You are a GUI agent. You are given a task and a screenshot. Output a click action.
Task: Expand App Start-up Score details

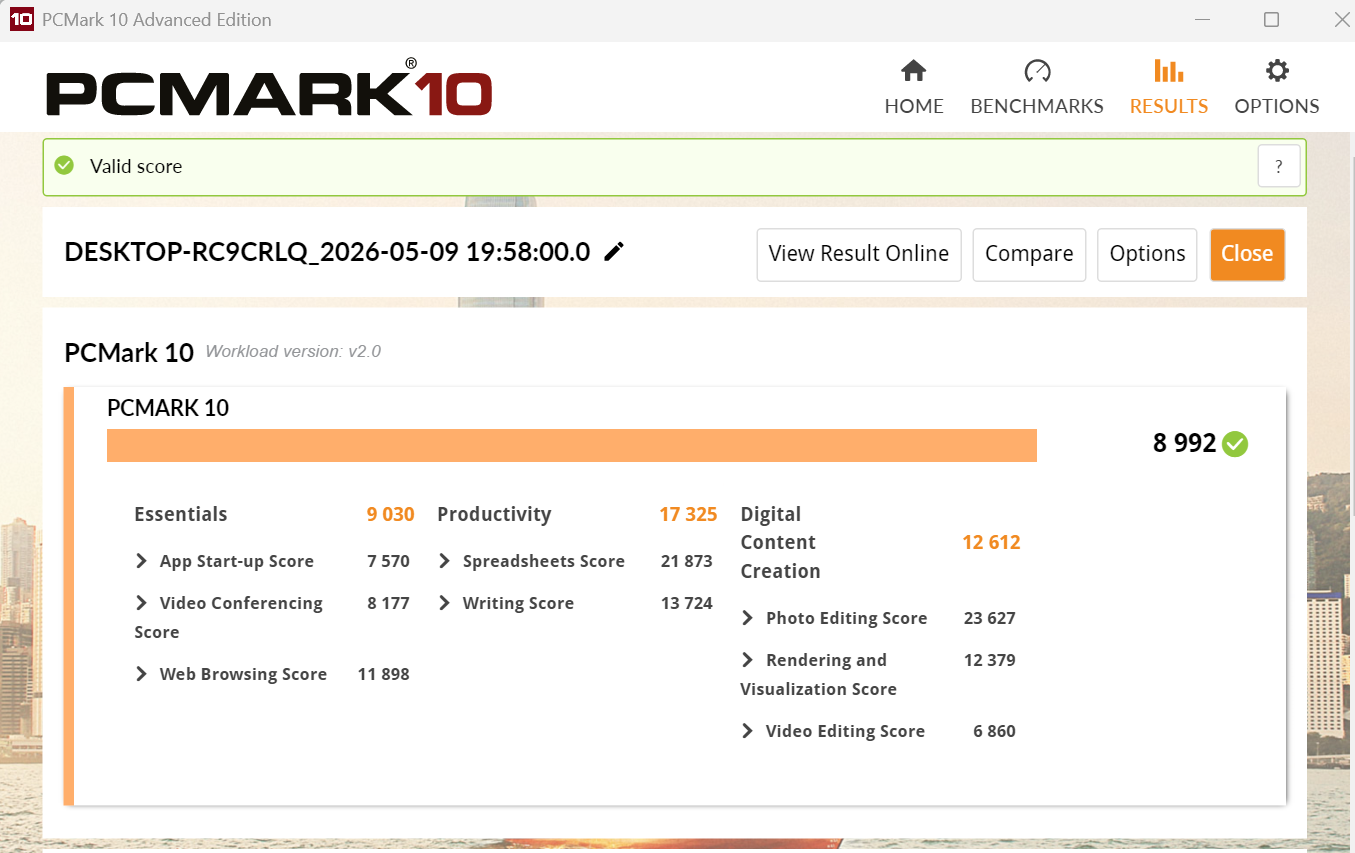pos(141,561)
